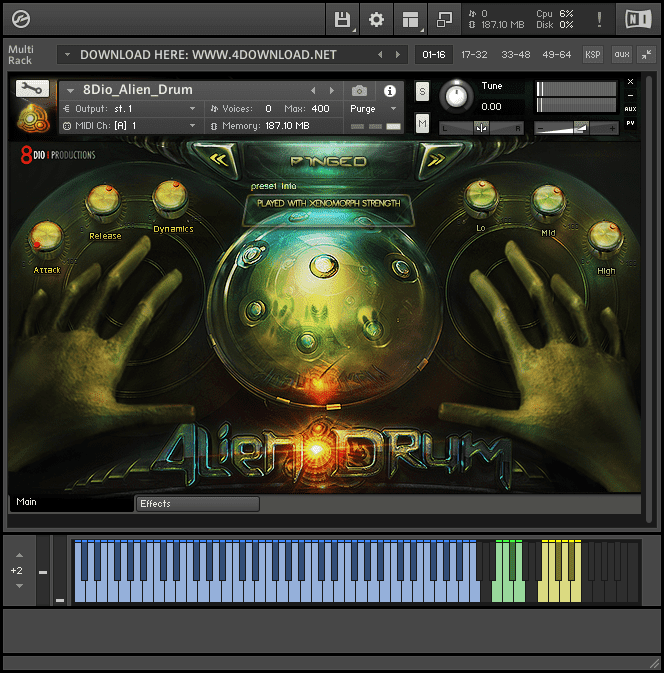Click the Release knob
Viewport: 664px width, 673px height.
[x=103, y=202]
